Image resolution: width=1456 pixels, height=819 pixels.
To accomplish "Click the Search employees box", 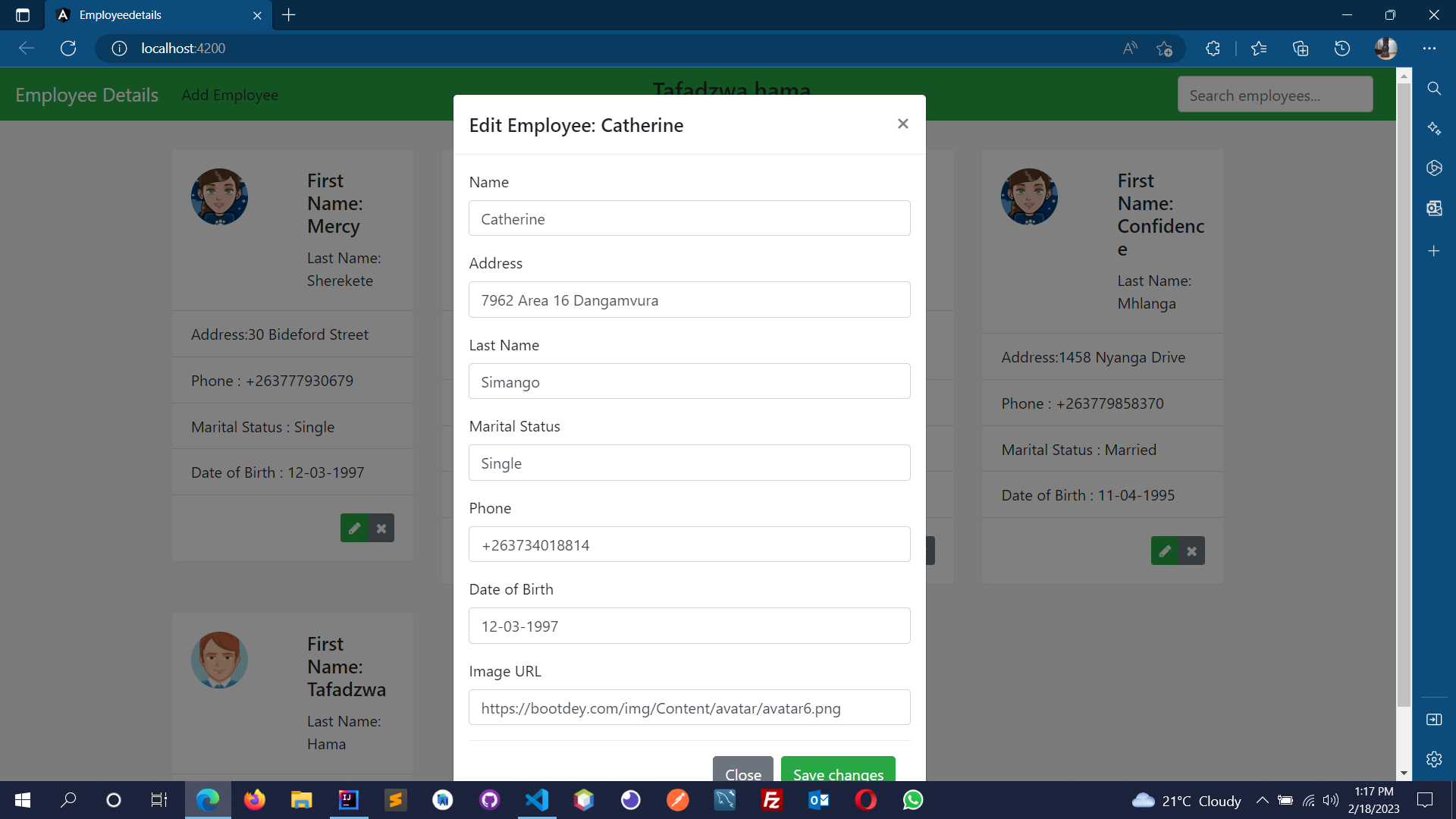I will pyautogui.click(x=1275, y=95).
